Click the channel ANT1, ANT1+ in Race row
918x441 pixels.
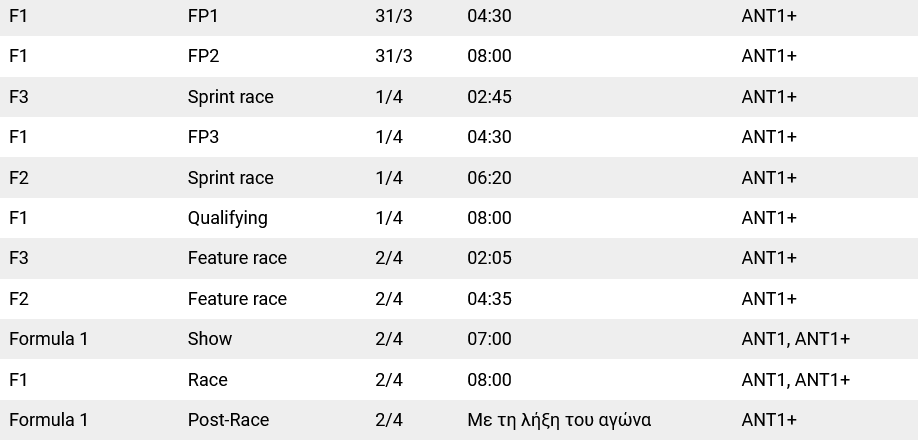click(x=795, y=380)
